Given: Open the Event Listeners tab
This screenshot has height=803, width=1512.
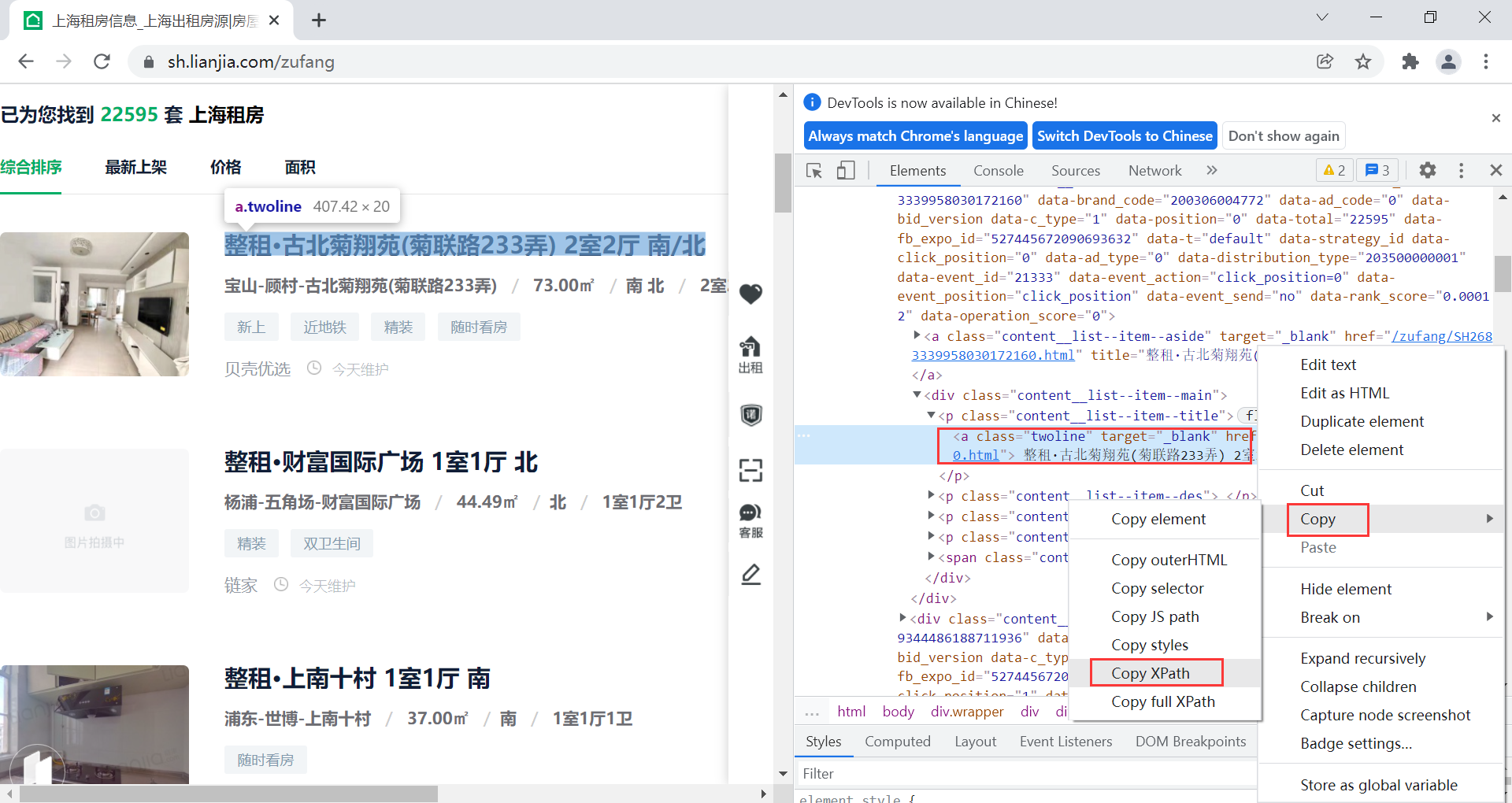Looking at the screenshot, I should tap(1065, 741).
